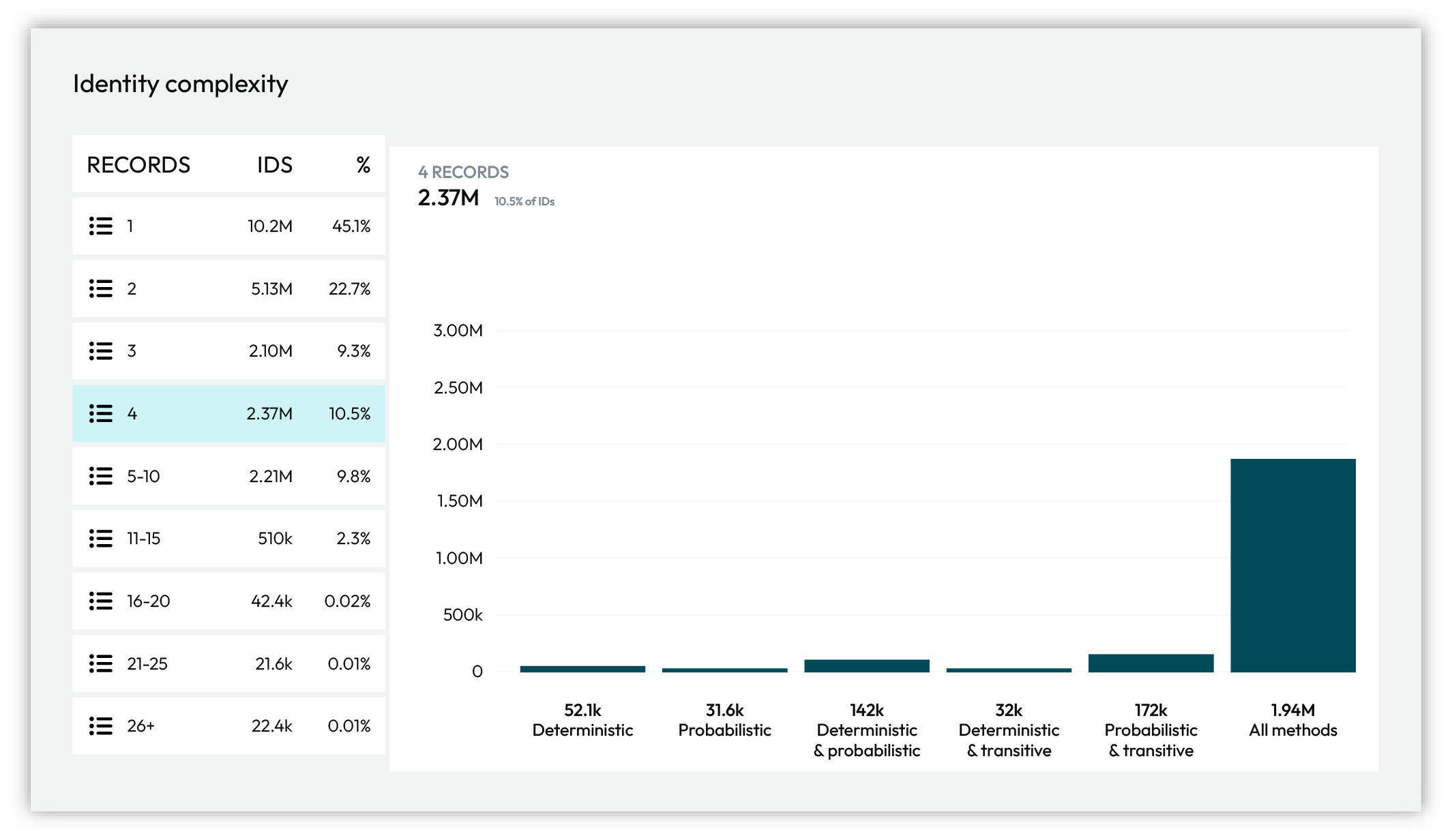This screenshot has height=840, width=1450.
Task: Select the highlighted row showing 2.37M IDs
Action: tap(228, 413)
